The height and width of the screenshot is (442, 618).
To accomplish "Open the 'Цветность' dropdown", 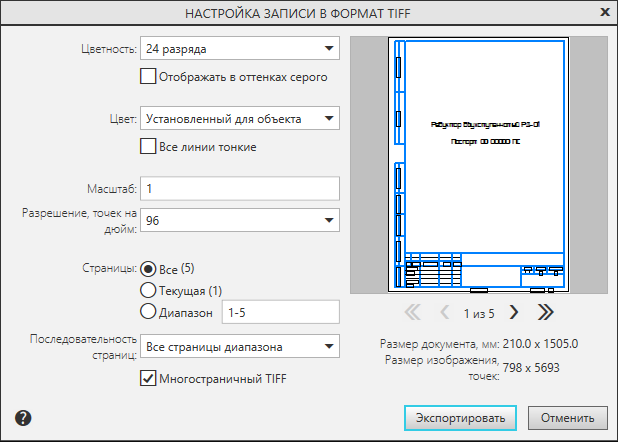I will pos(240,47).
